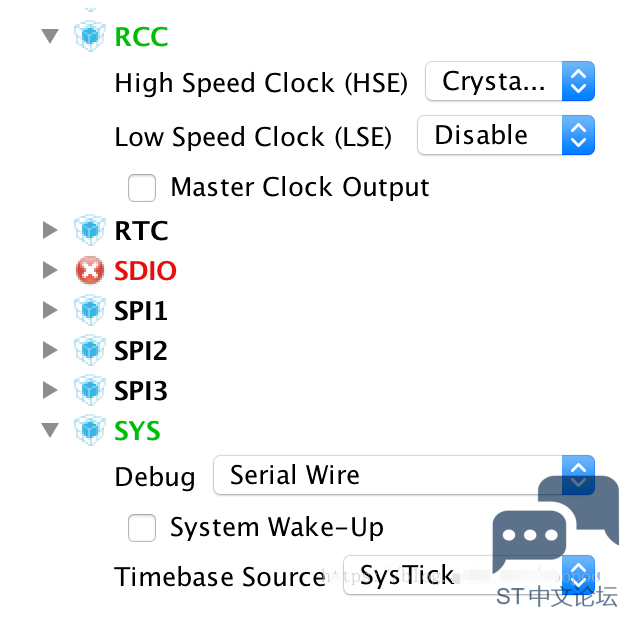
Task: Select the SPI2 tree item label
Action: tap(141, 350)
